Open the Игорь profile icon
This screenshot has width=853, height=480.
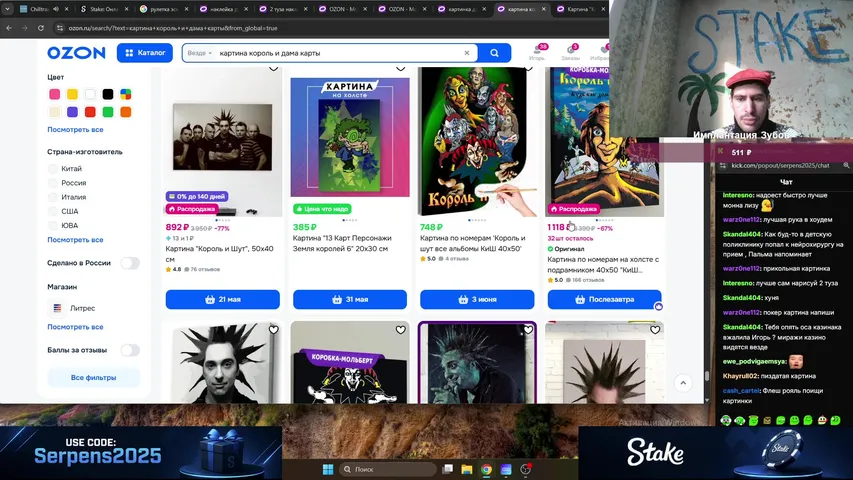[537, 52]
